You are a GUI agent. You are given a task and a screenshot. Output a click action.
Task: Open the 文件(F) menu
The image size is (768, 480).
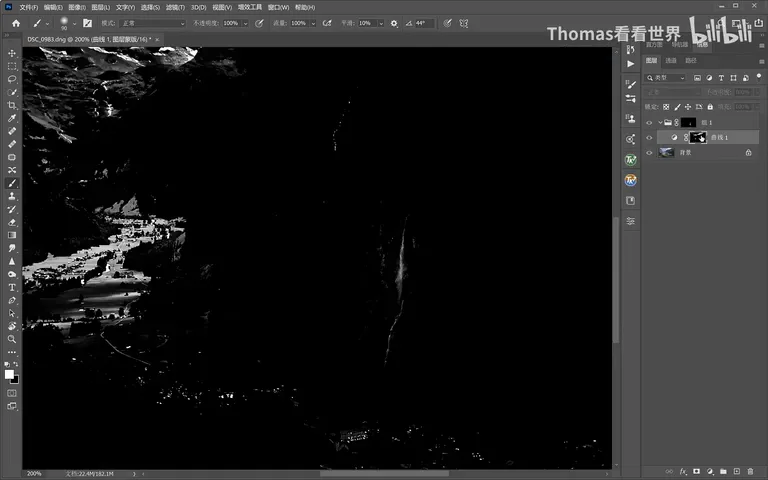[28, 7]
